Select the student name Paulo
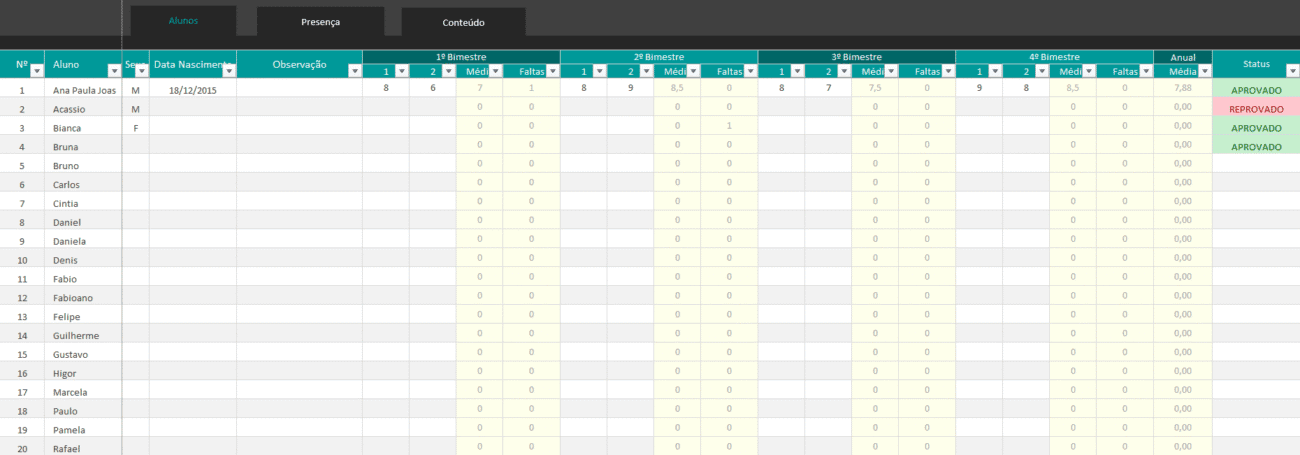The width and height of the screenshot is (1300, 455). (x=65, y=411)
